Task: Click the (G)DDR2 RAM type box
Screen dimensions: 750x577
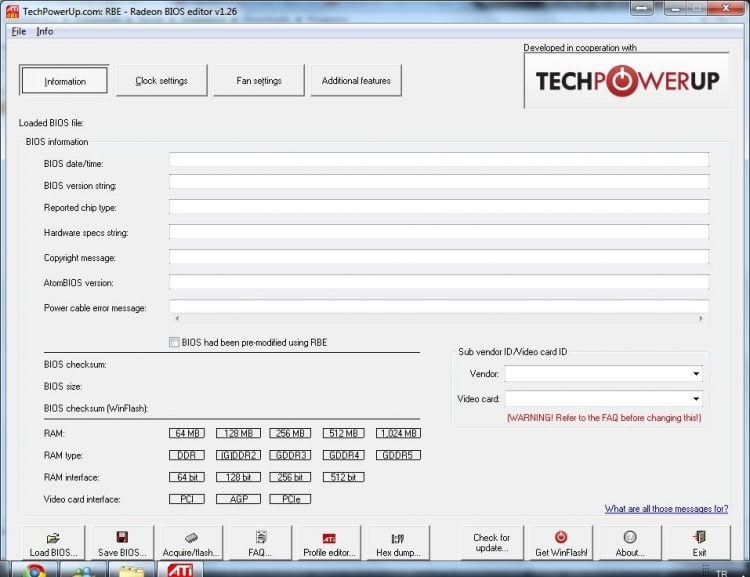Action: (x=238, y=455)
